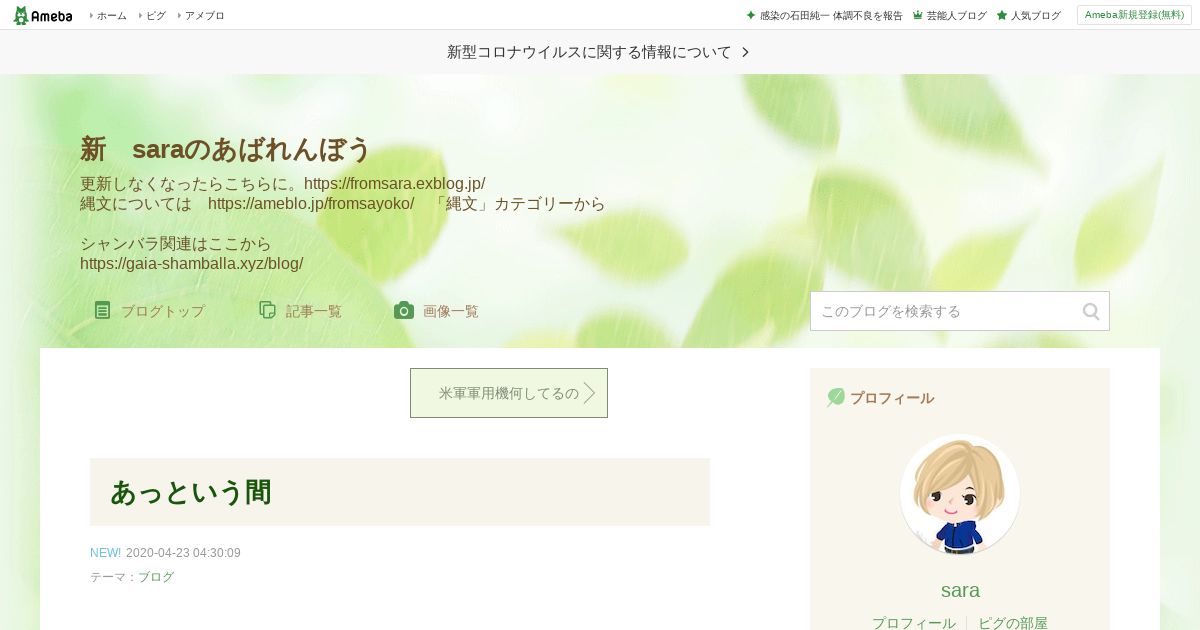Click the crown icon beside 芸能人ブログ
Viewport: 1200px width, 630px height.
[918, 16]
